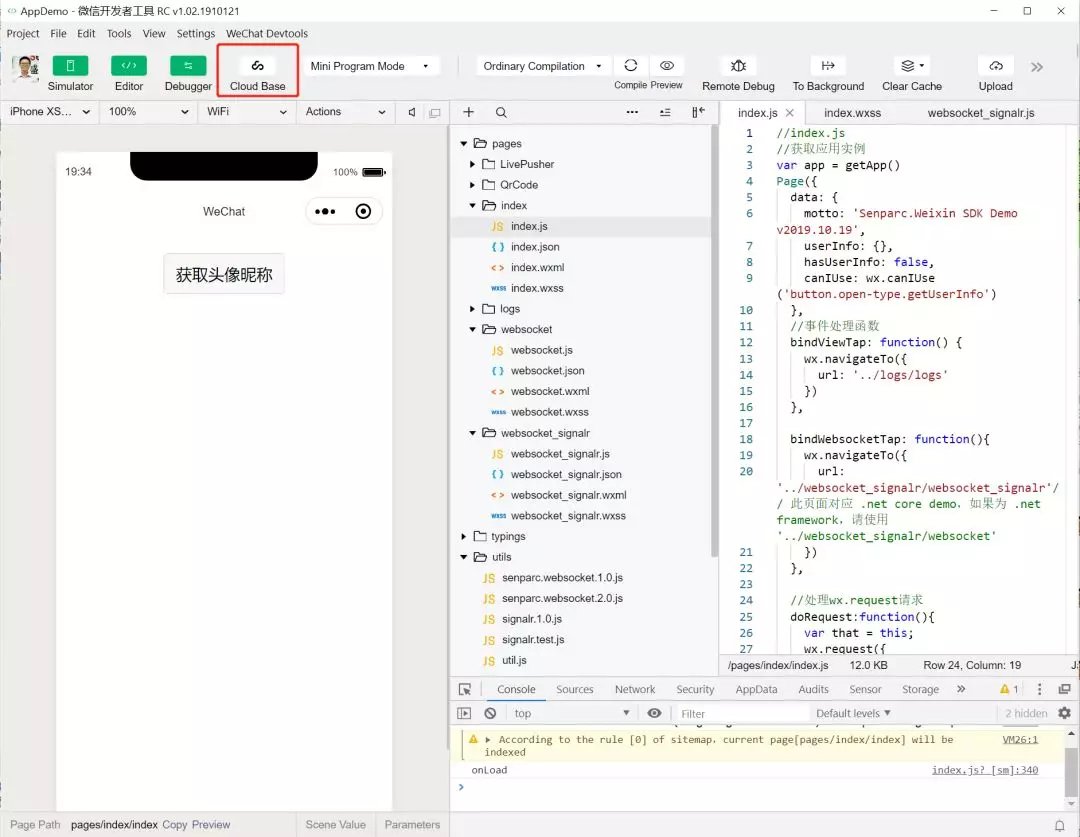Open the Mini Program Mode dropdown
The height and width of the screenshot is (837, 1080).
(370, 66)
